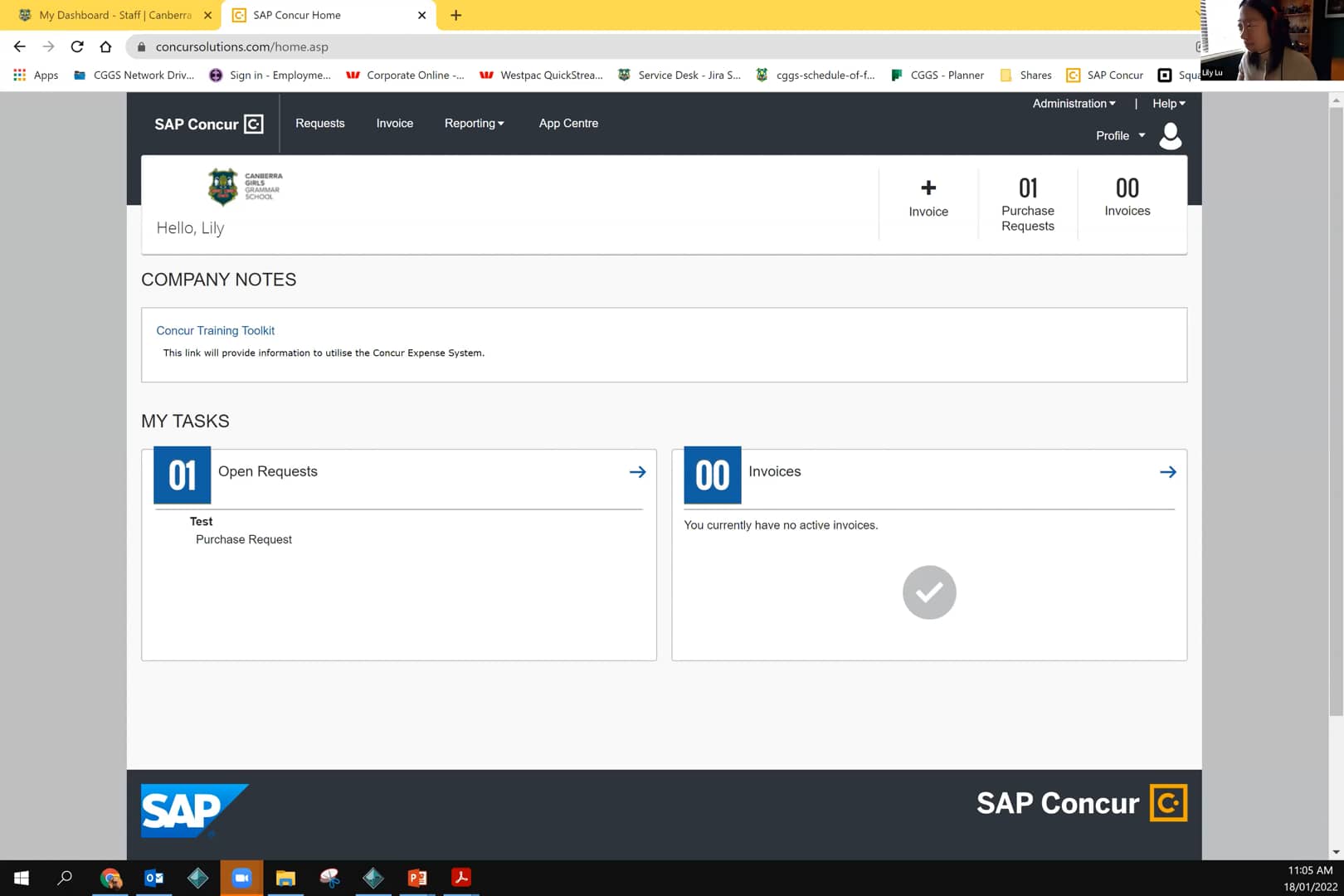1344x896 pixels.
Task: Open the Concur Training Toolkit link
Action: tap(215, 330)
